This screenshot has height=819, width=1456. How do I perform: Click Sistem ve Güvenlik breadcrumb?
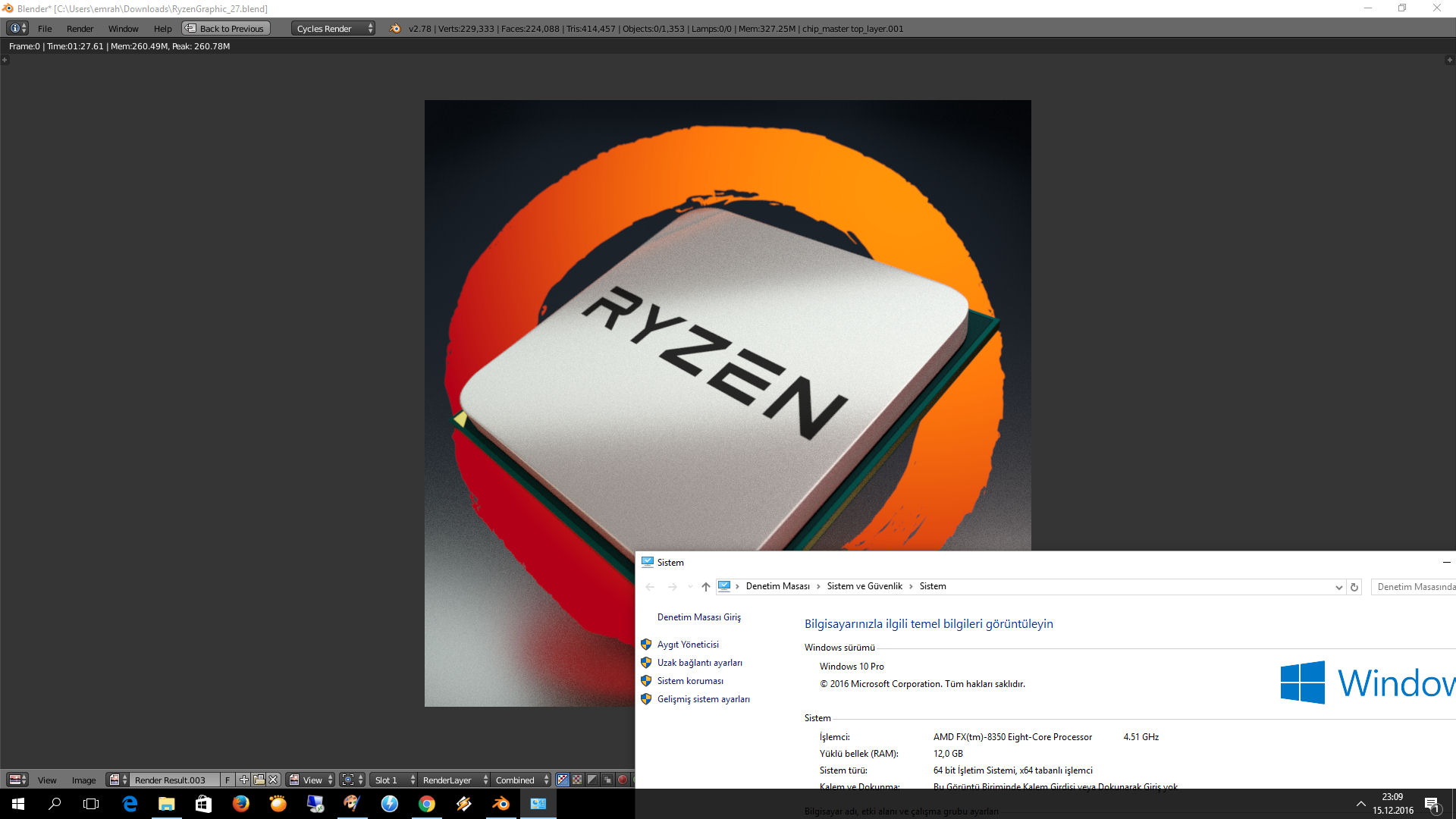click(x=864, y=586)
